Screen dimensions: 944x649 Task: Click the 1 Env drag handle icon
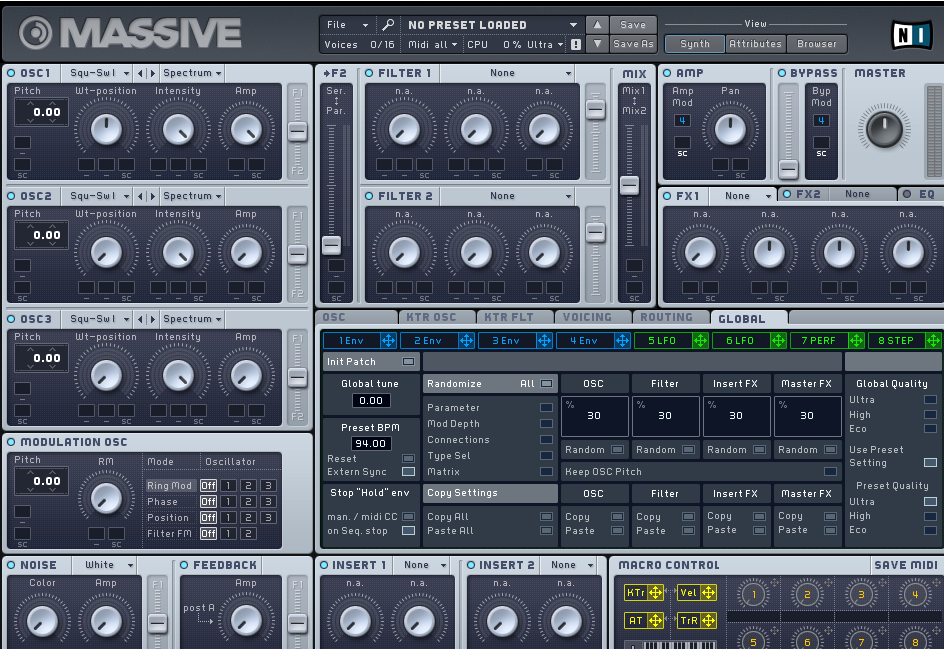[388, 341]
